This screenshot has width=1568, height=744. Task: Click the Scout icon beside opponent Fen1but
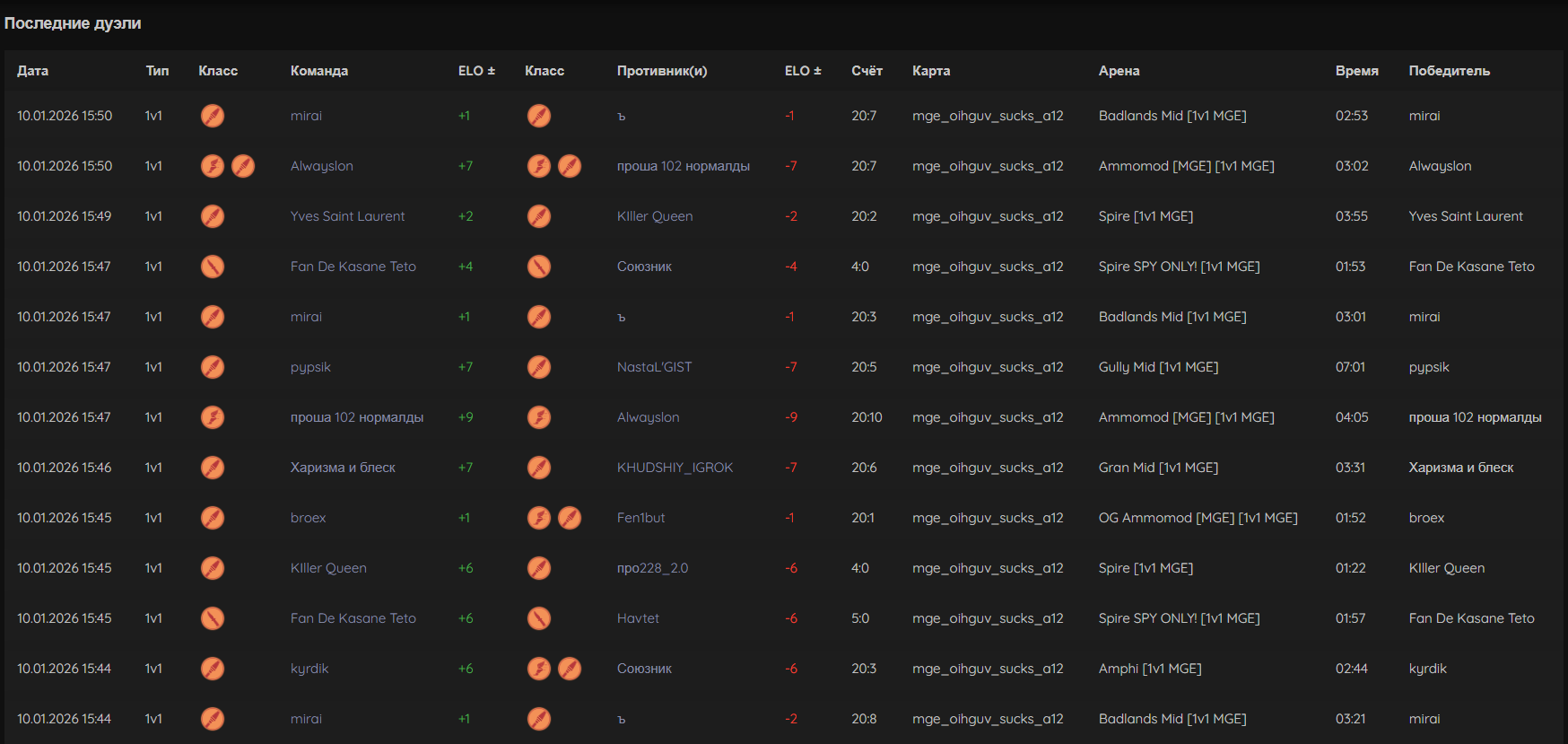pyautogui.click(x=539, y=518)
